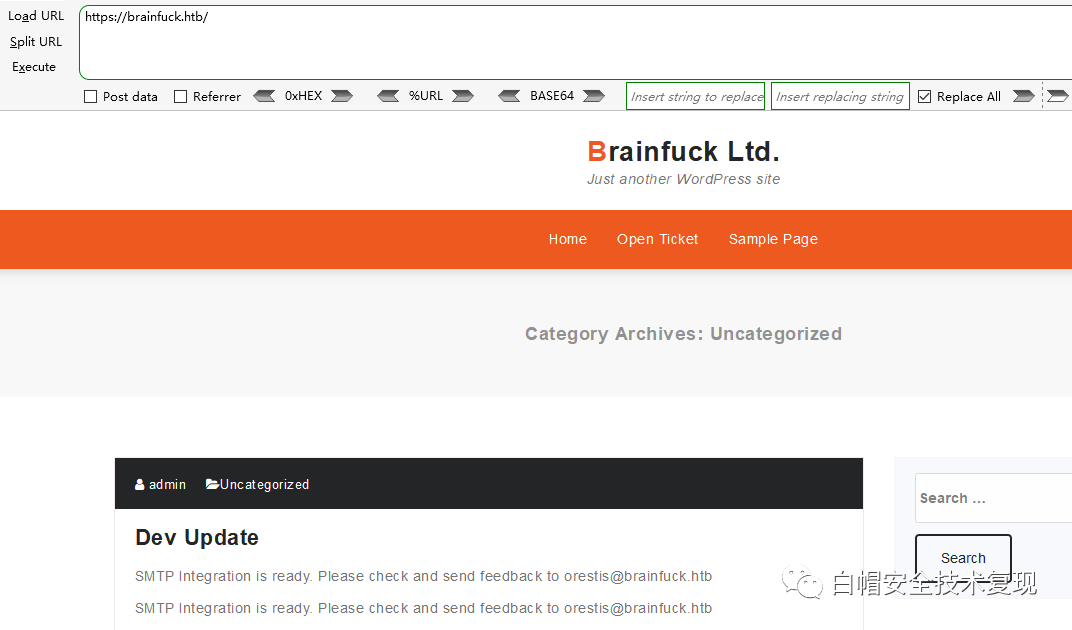Click Category Archives: Uncategorized heading
The width and height of the screenshot is (1072, 630).
pos(684,334)
